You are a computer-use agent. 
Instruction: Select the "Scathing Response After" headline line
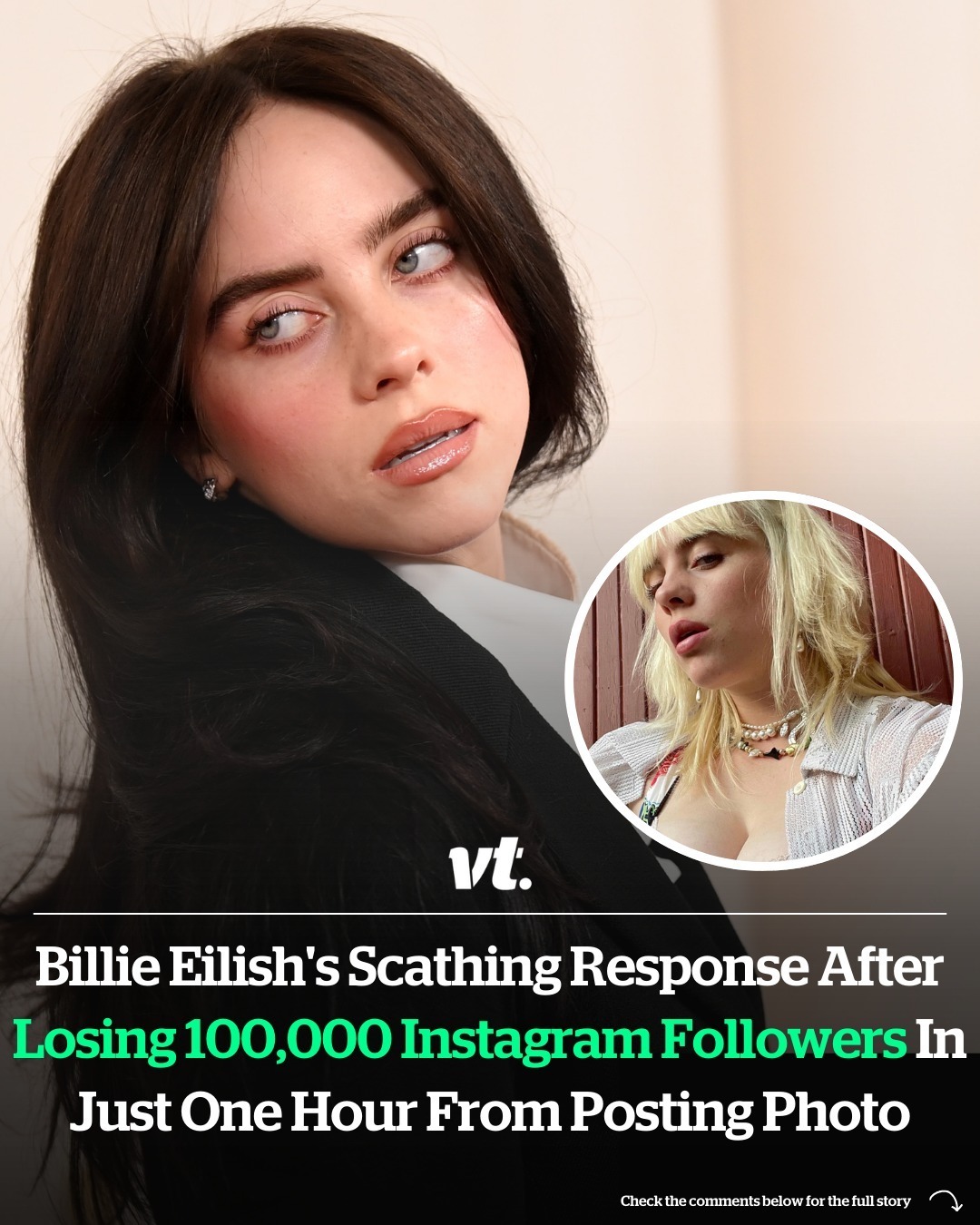(x=645, y=968)
